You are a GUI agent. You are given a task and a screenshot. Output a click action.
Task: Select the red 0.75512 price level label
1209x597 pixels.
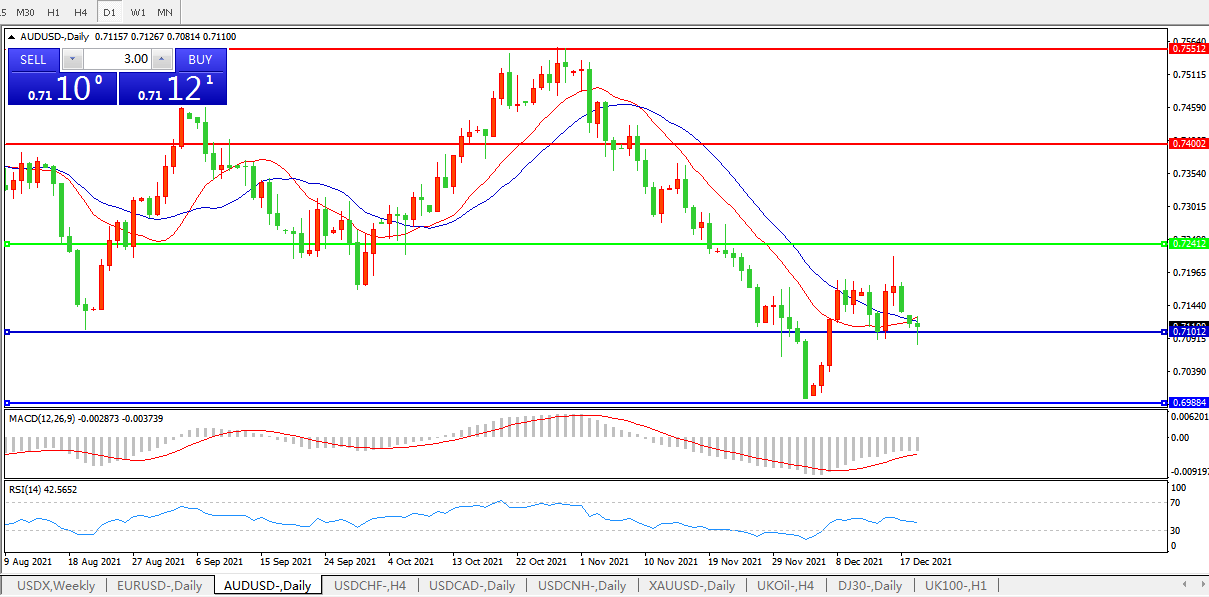pyautogui.click(x=1188, y=48)
